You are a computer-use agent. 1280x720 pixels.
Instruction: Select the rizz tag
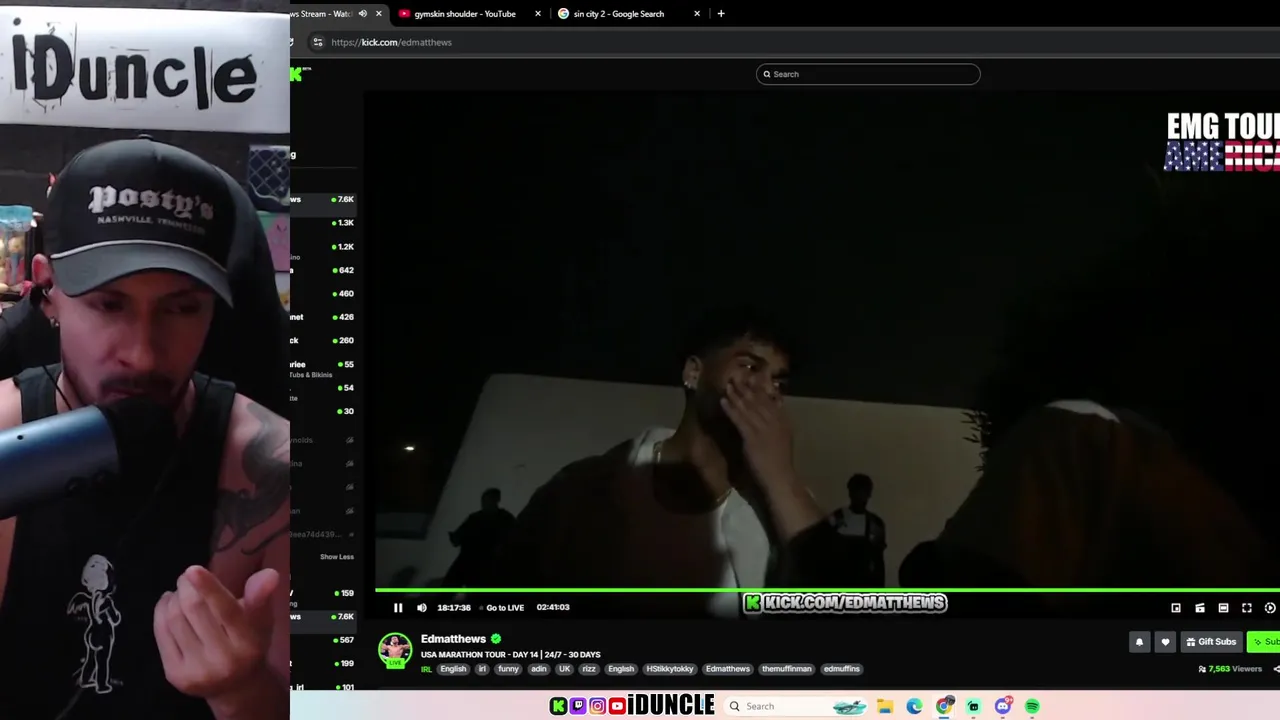[x=589, y=669]
